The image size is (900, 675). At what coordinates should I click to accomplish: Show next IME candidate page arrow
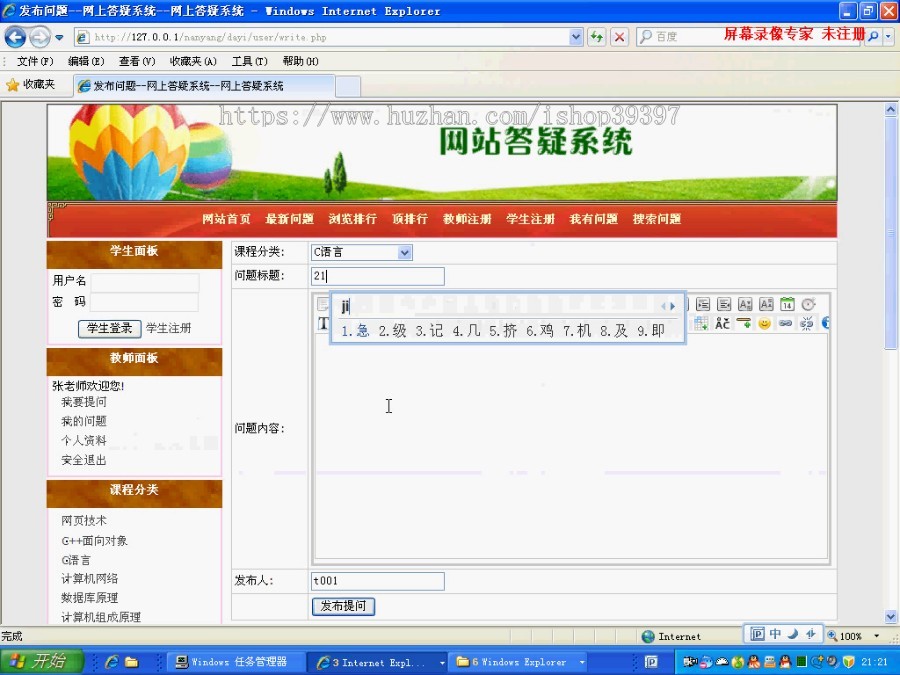[673, 307]
